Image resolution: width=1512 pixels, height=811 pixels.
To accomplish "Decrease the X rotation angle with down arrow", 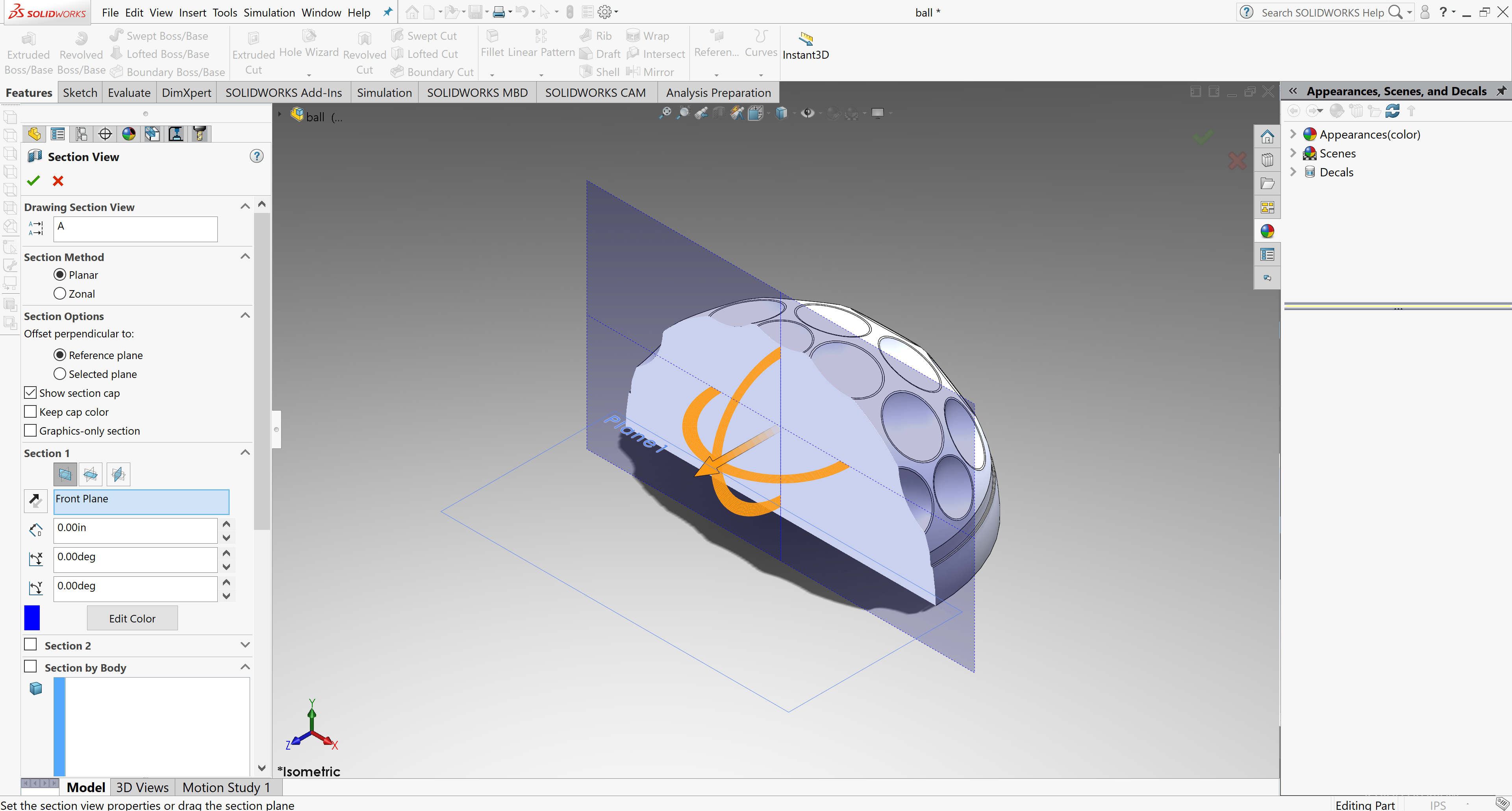I will [226, 567].
